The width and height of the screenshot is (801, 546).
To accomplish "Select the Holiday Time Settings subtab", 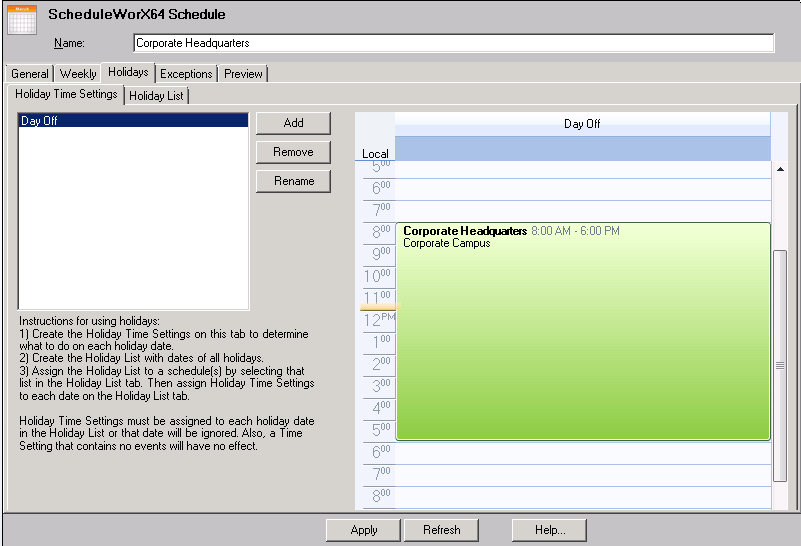I will point(66,94).
